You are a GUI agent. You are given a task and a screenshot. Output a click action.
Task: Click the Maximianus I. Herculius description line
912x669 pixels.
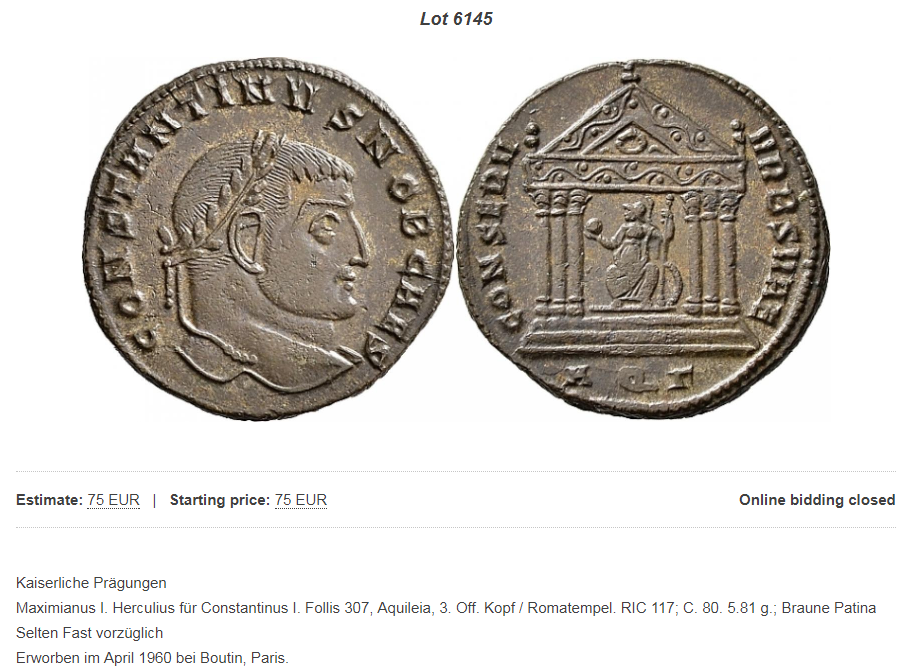(x=446, y=608)
